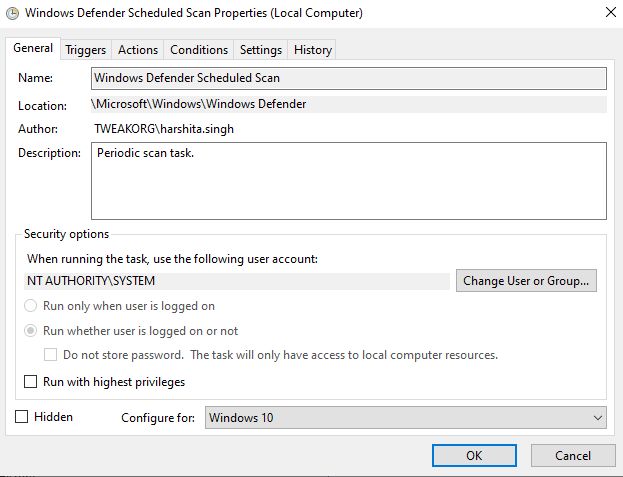623x477 pixels.
Task: Click the NT AUTHORITY\SYSTEM account field
Action: pos(238,281)
